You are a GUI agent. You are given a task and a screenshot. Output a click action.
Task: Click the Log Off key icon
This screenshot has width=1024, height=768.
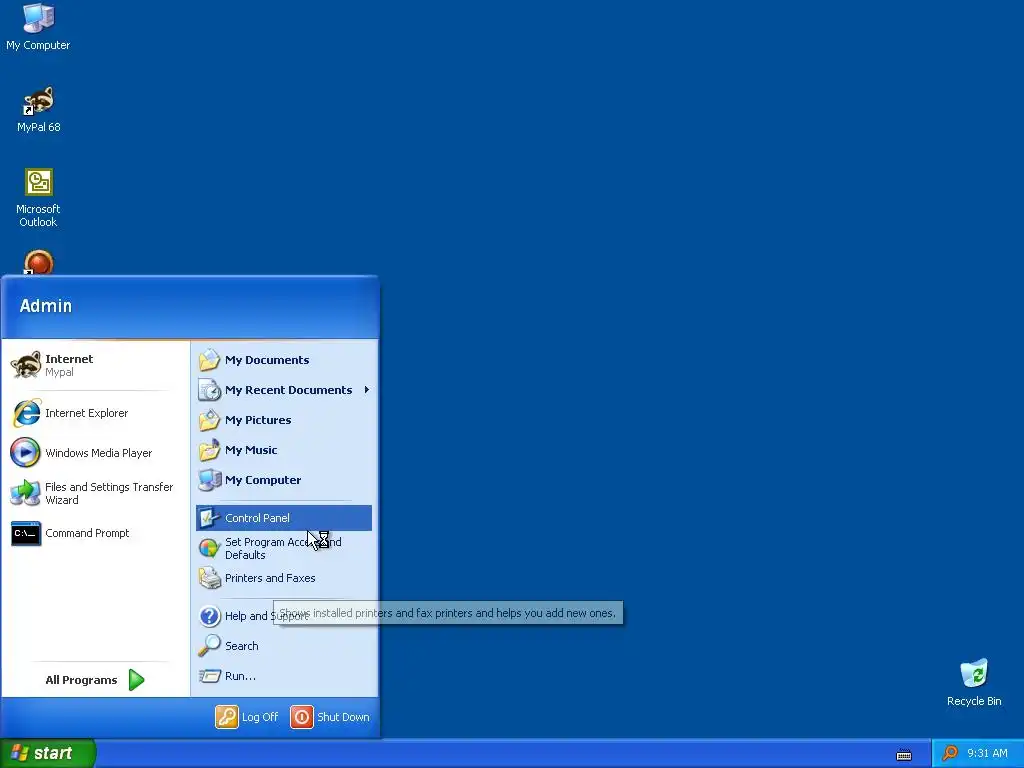(x=227, y=717)
